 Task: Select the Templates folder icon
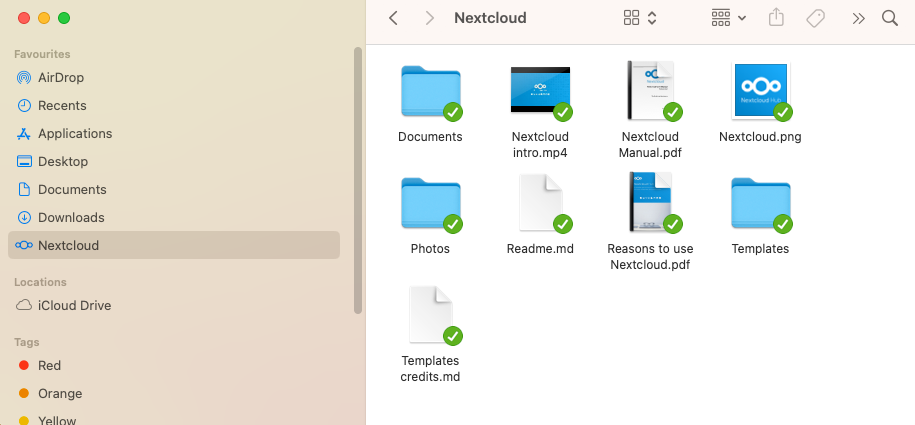[x=760, y=204]
